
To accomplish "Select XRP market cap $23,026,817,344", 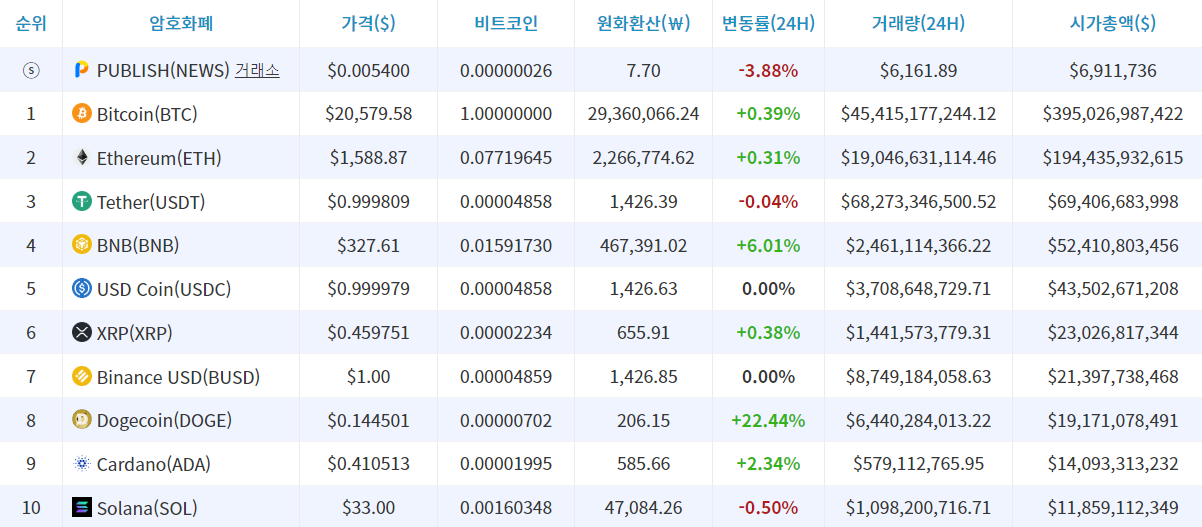I will coord(1112,333).
